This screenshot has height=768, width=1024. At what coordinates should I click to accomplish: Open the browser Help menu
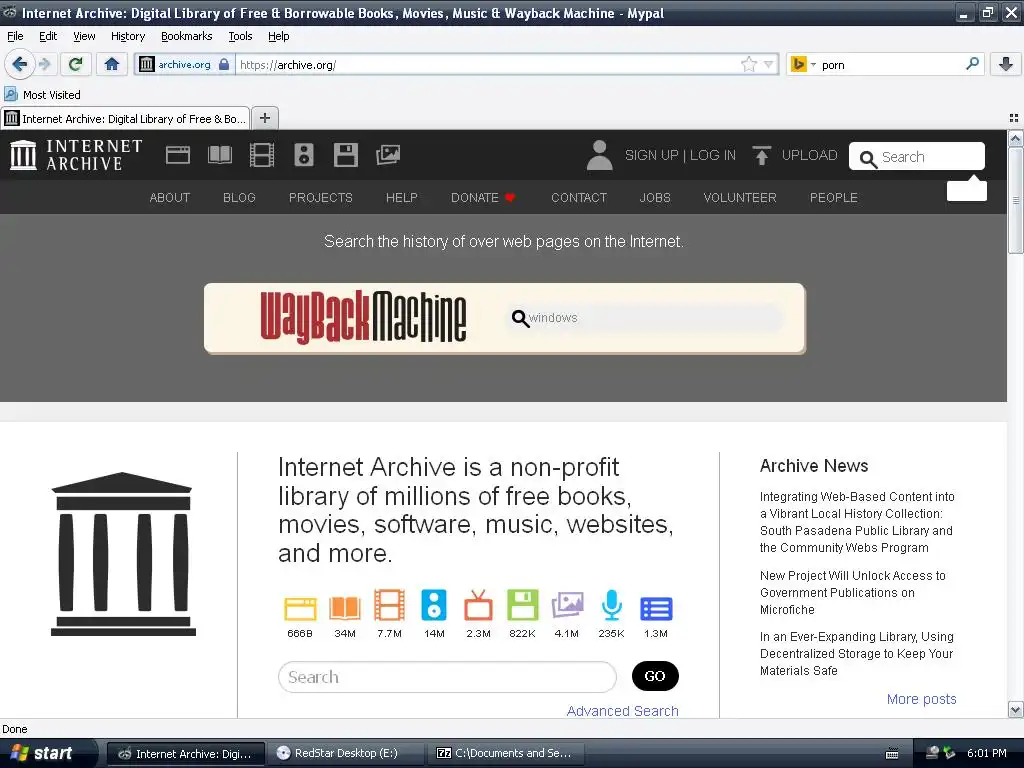pyautogui.click(x=278, y=36)
